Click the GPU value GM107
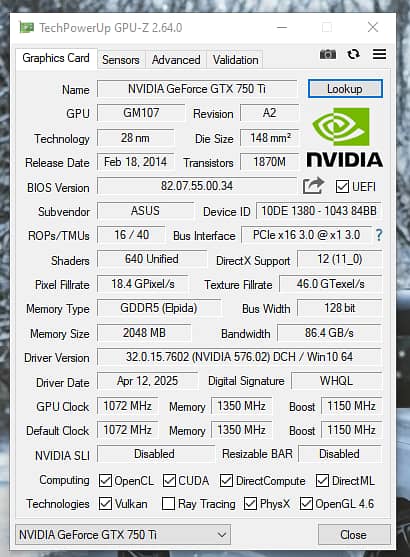Image resolution: width=410 pixels, height=557 pixels. coord(141,113)
